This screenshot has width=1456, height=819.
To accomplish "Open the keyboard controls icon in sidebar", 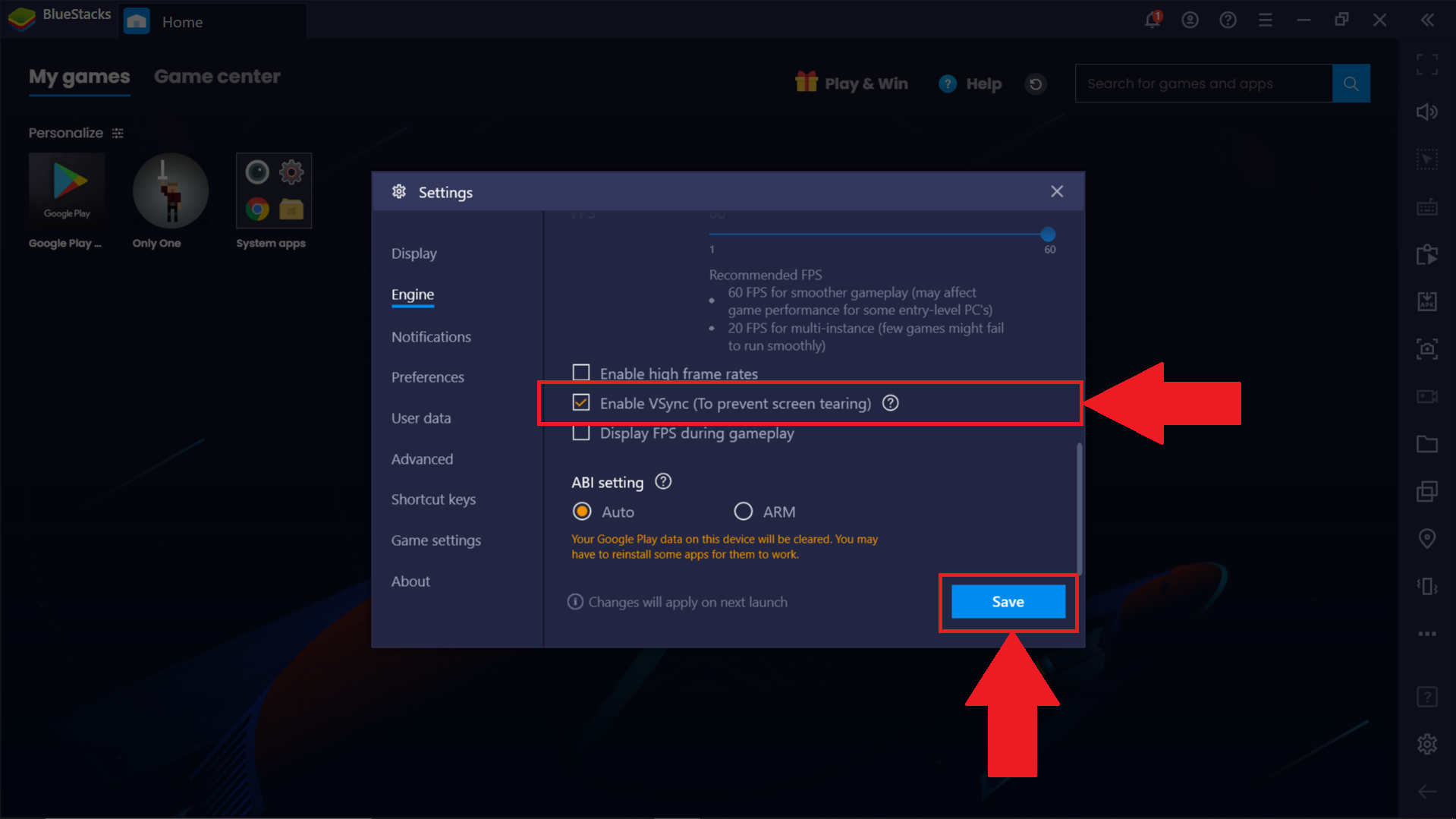I will pyautogui.click(x=1427, y=207).
